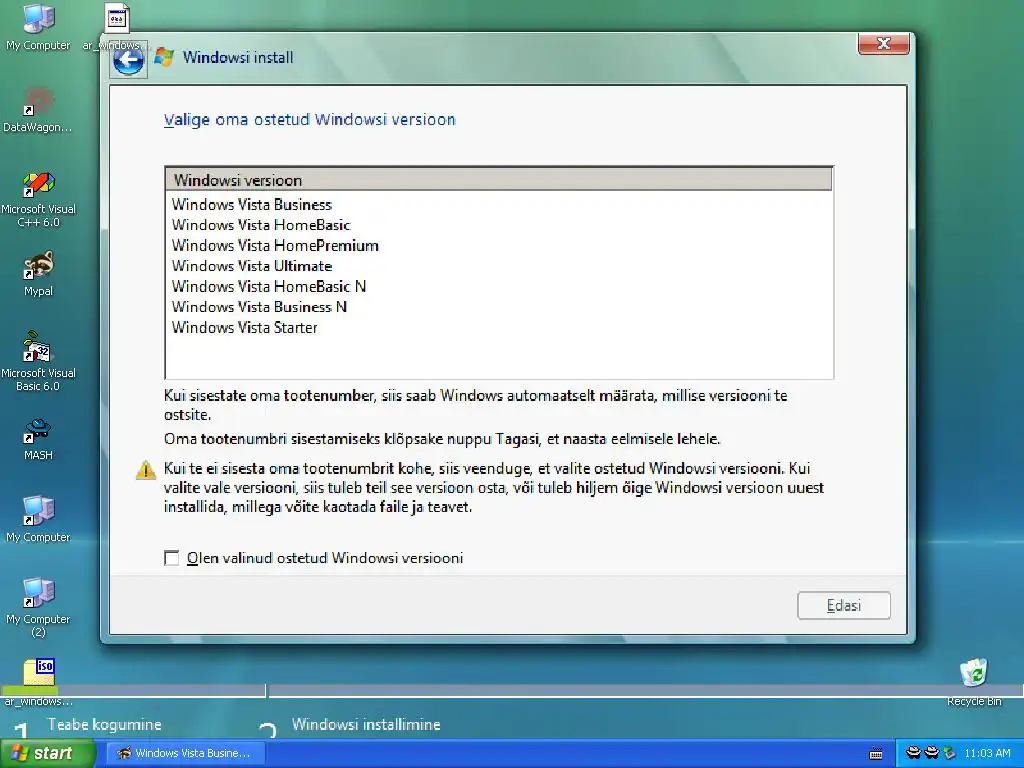
Task: Pick Windows Vista Ultimate from the list
Action: pos(251,266)
